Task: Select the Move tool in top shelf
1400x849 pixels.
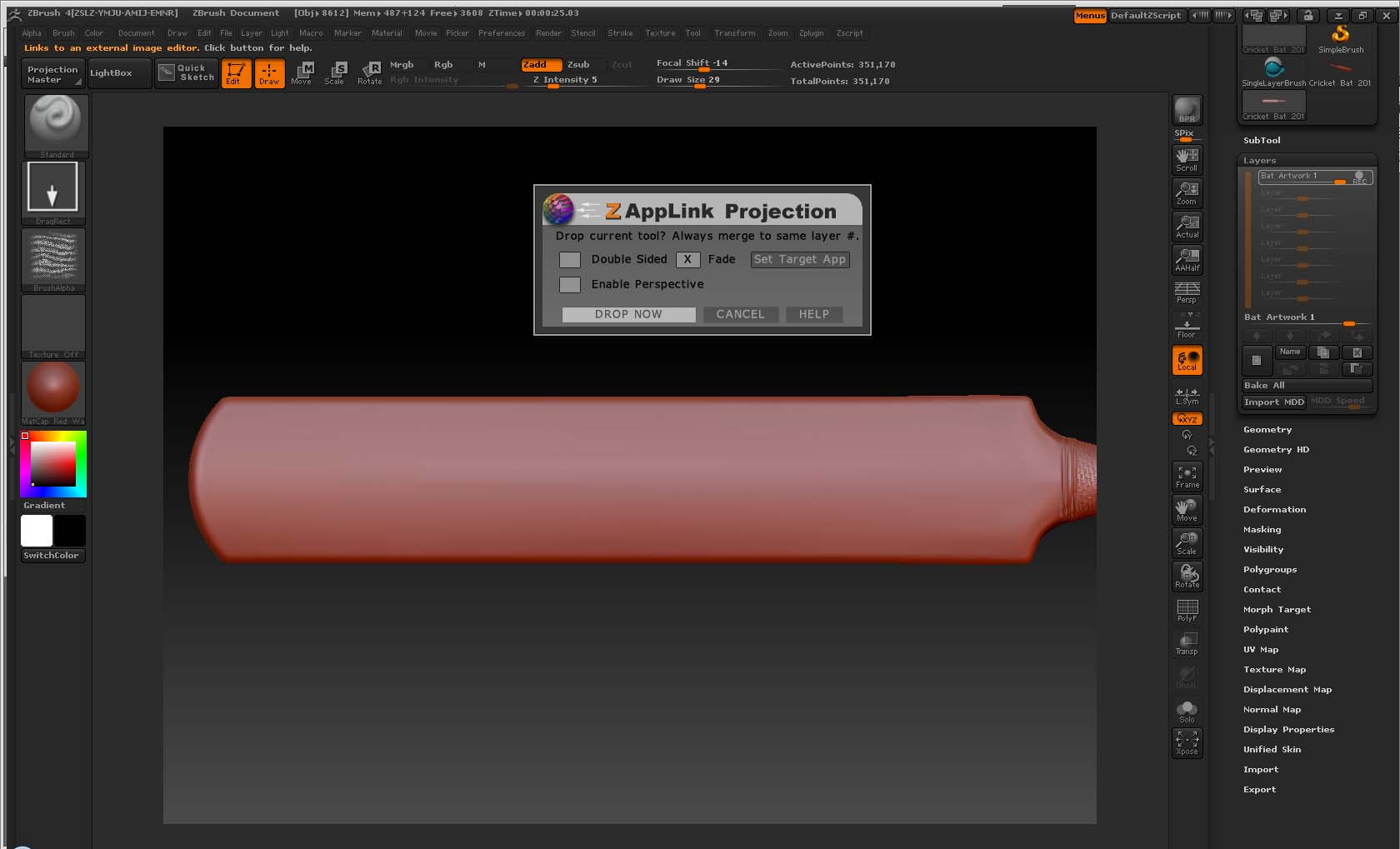Action: [x=302, y=73]
